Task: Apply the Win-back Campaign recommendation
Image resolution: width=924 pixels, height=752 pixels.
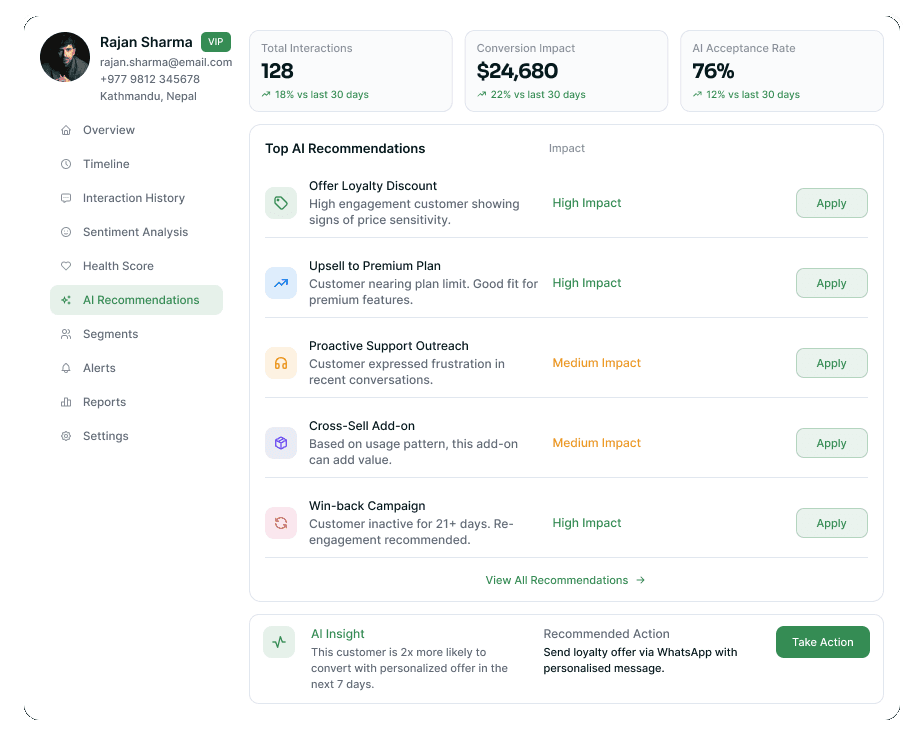Action: (x=831, y=523)
